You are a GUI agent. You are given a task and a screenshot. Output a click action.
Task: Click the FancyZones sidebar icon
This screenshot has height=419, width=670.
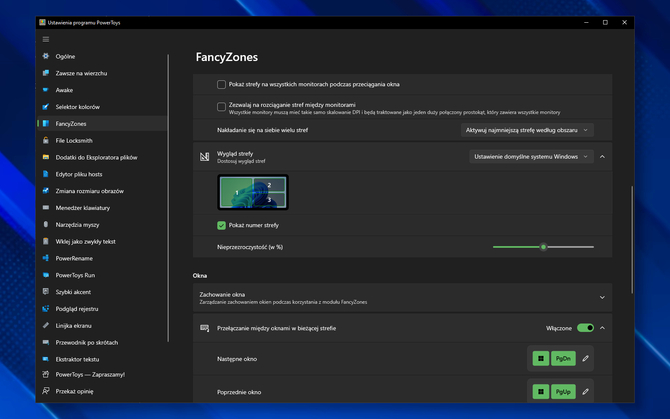coord(46,123)
